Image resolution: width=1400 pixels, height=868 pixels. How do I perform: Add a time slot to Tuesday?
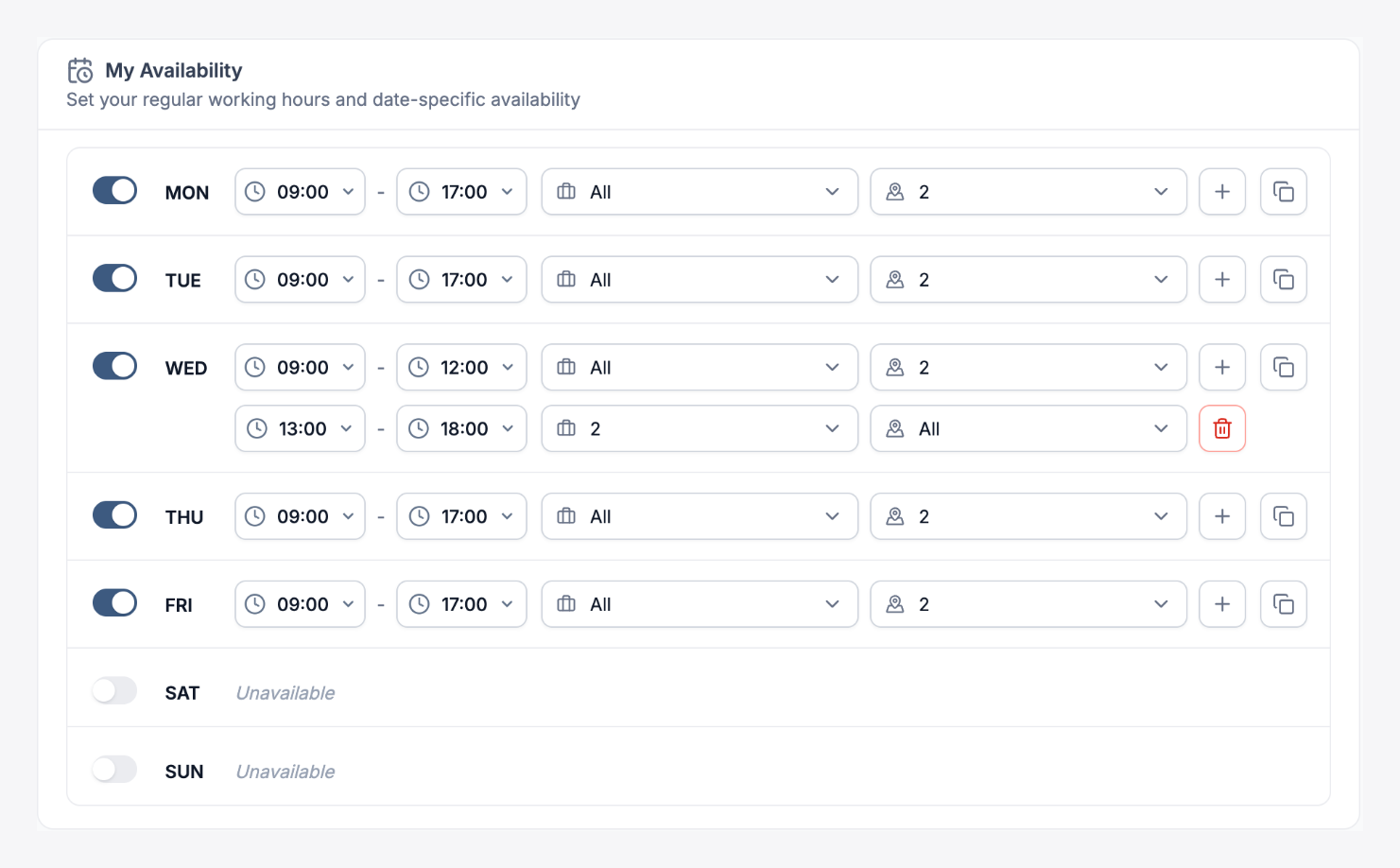[1222, 280]
